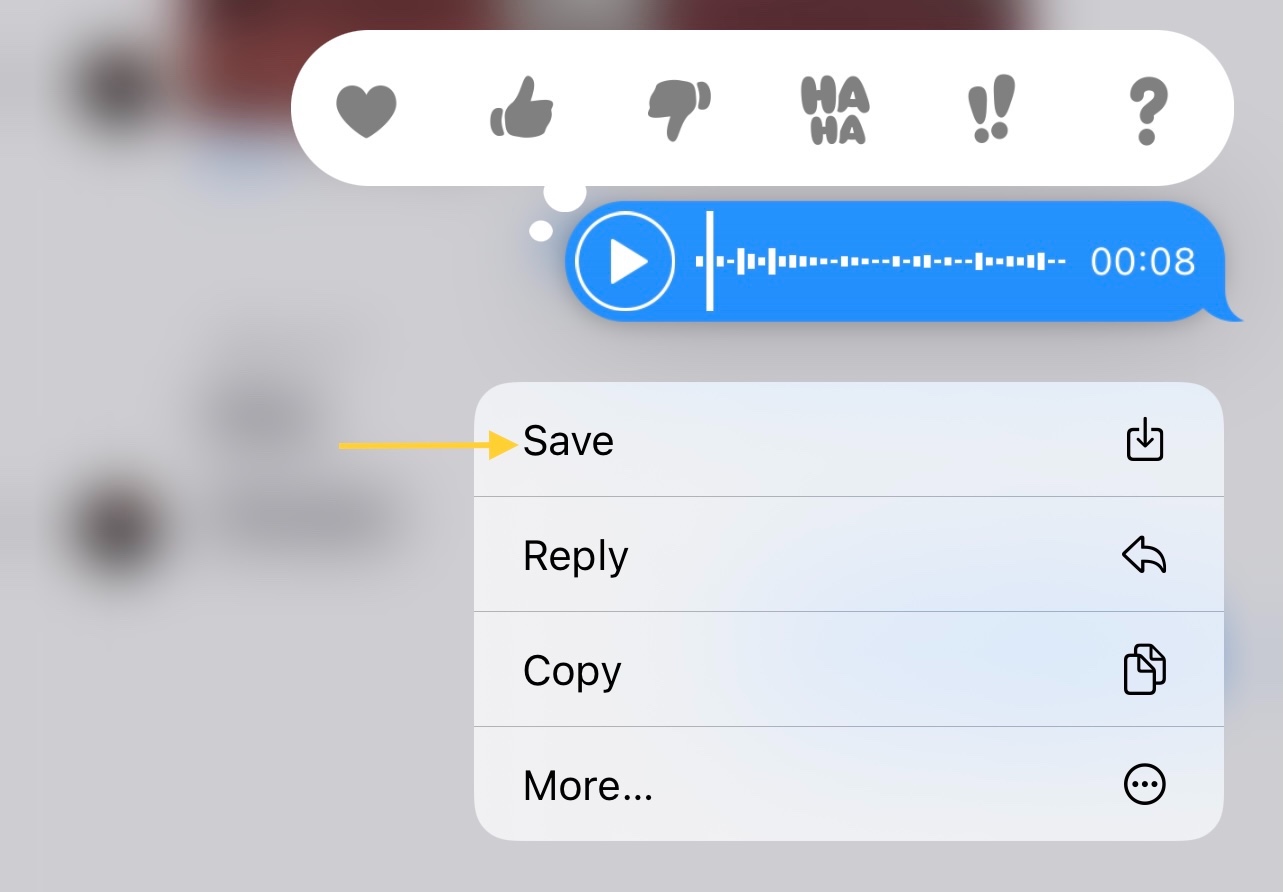Play the audio message
This screenshot has width=1283, height=892.
tap(626, 262)
